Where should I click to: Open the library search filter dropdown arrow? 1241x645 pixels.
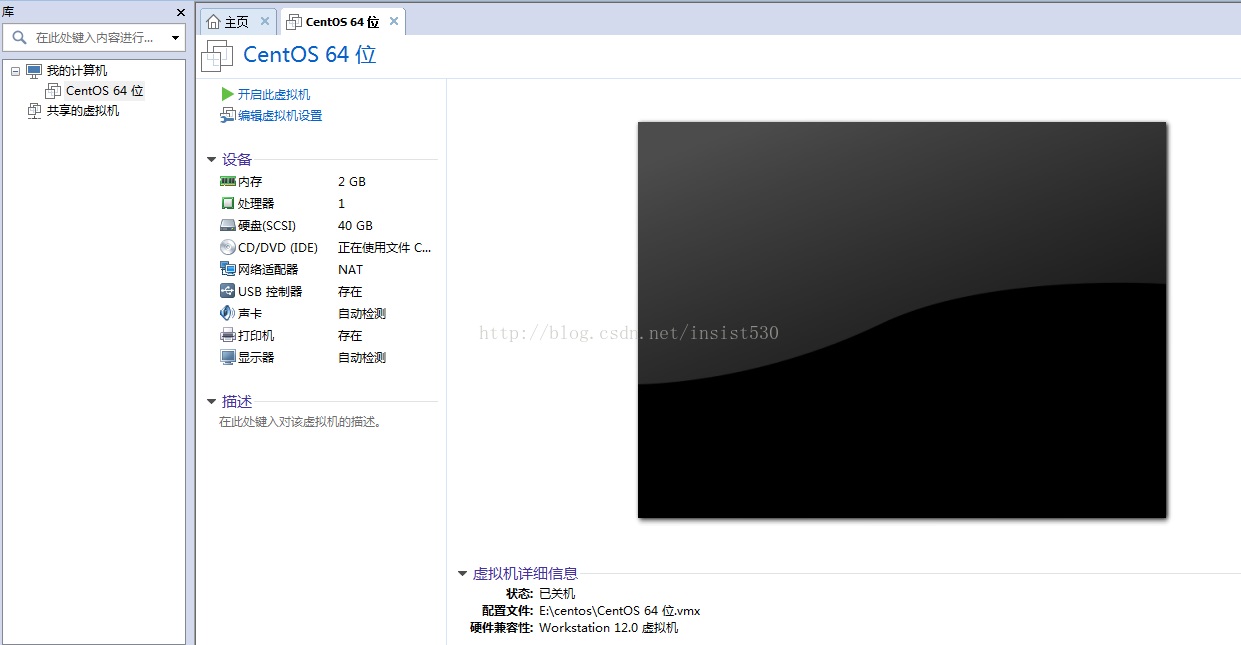[x=176, y=38]
